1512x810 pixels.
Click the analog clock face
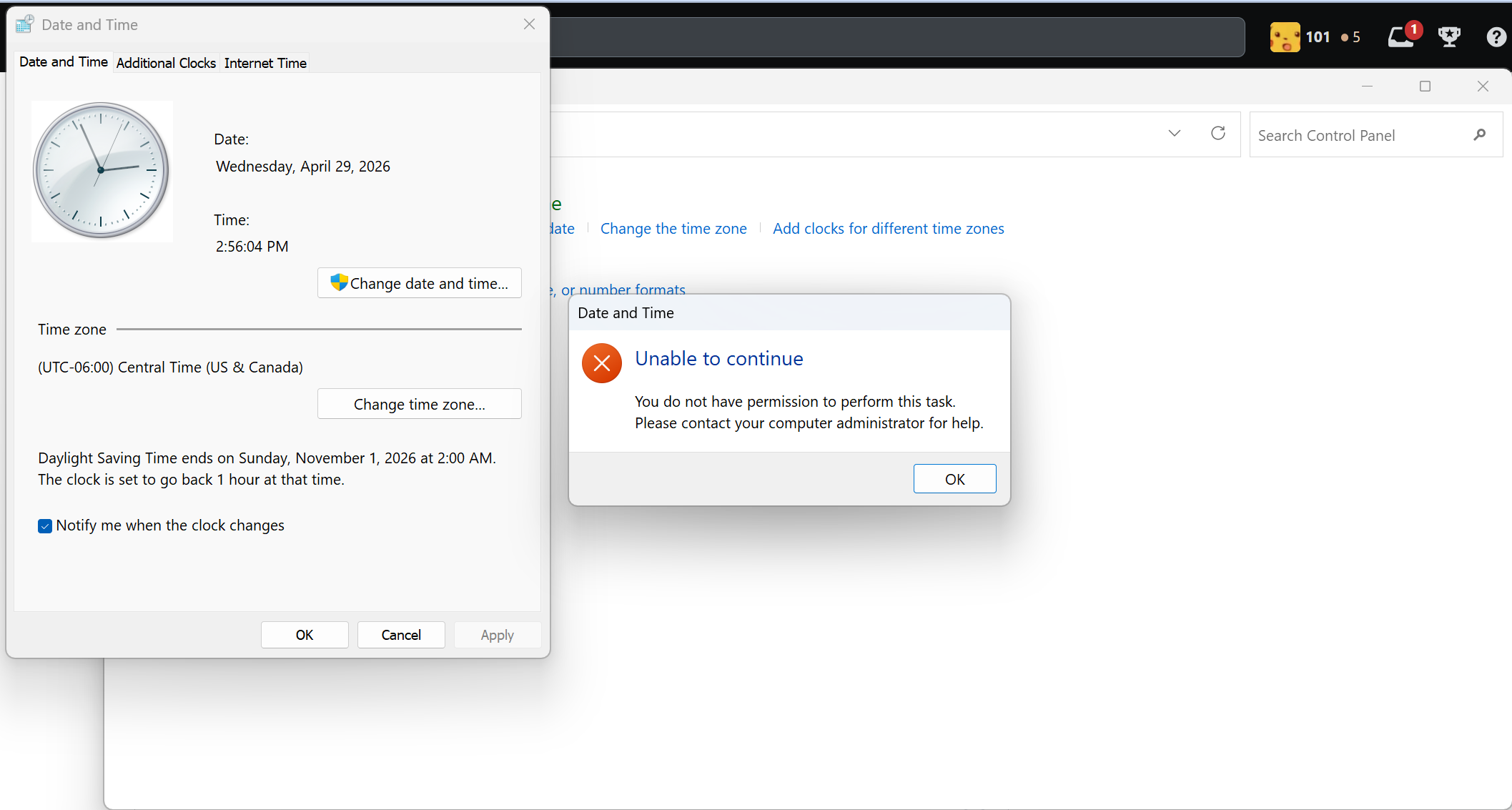click(x=101, y=170)
